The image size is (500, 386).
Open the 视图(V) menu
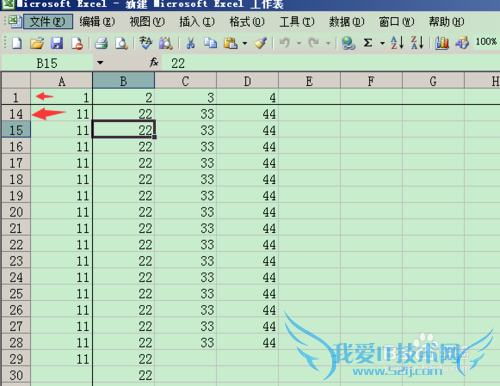pos(147,22)
